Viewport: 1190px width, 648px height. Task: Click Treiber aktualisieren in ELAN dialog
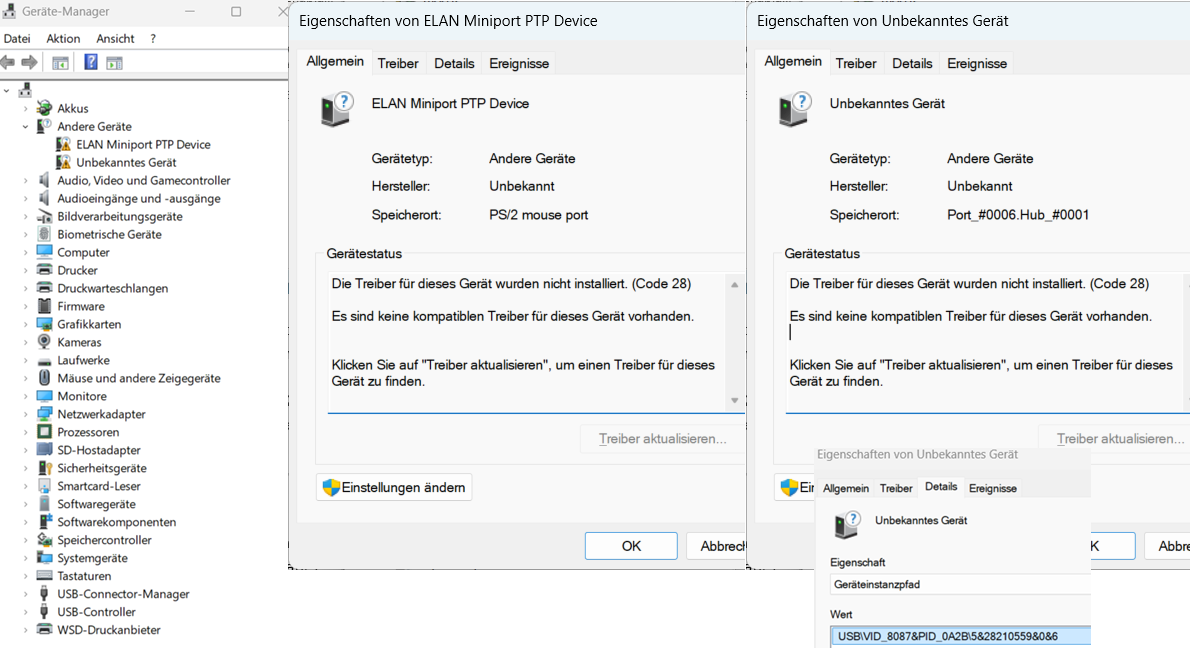click(x=662, y=439)
